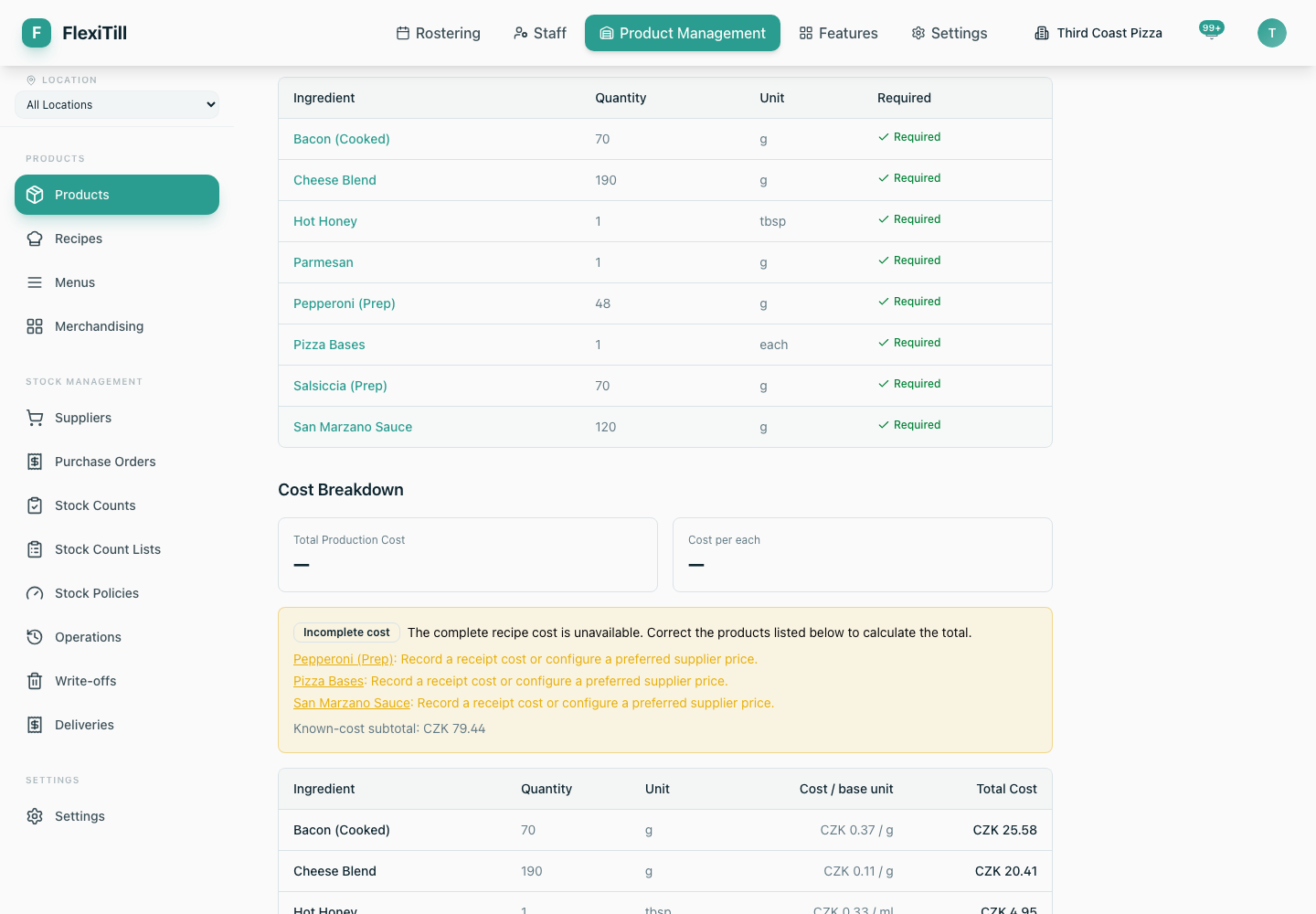Click the Suppliers cart icon
1316x914 pixels.
35,418
